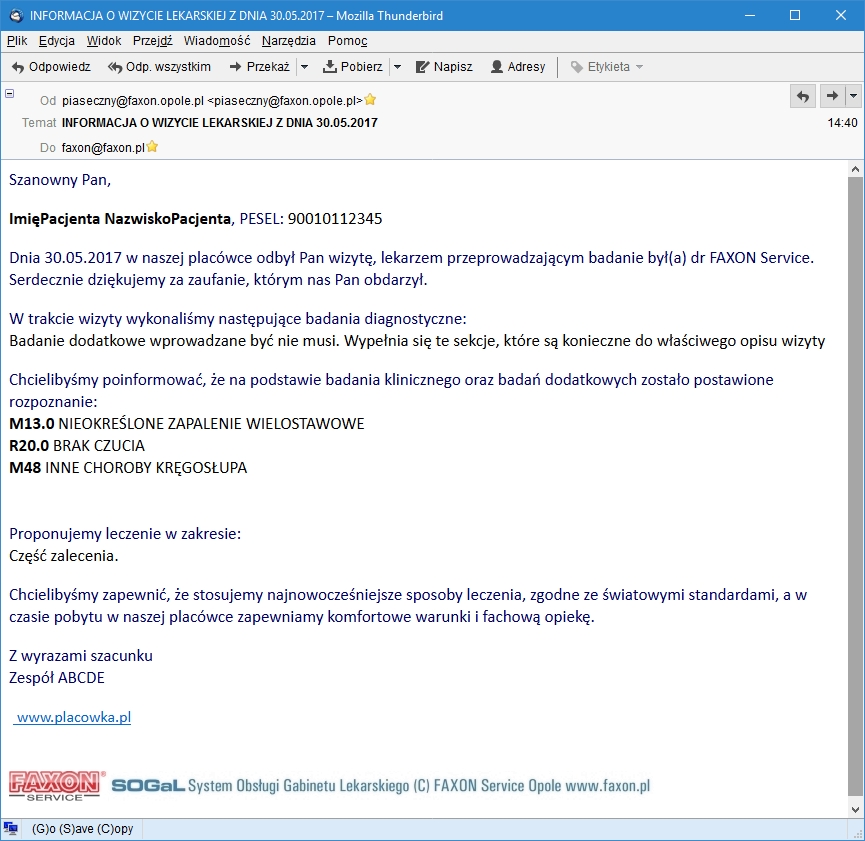
Task: Click the Pobierz download button
Action: (x=353, y=67)
